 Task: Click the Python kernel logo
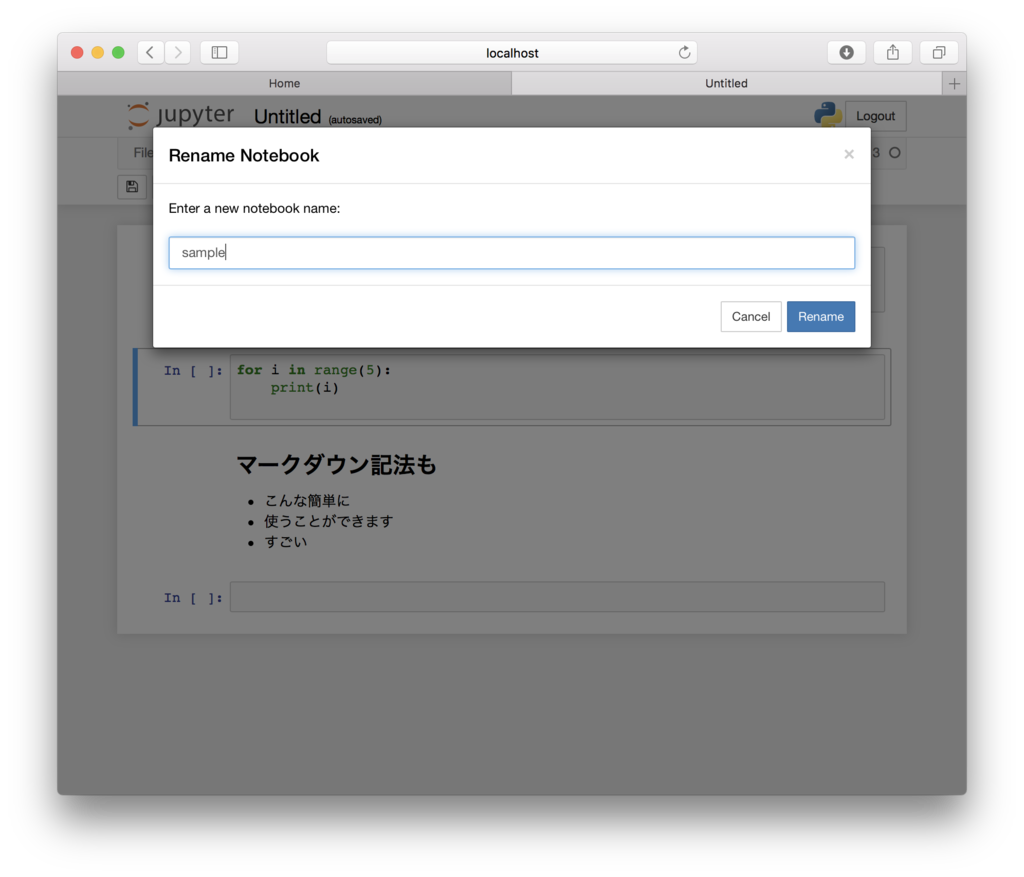coord(826,115)
